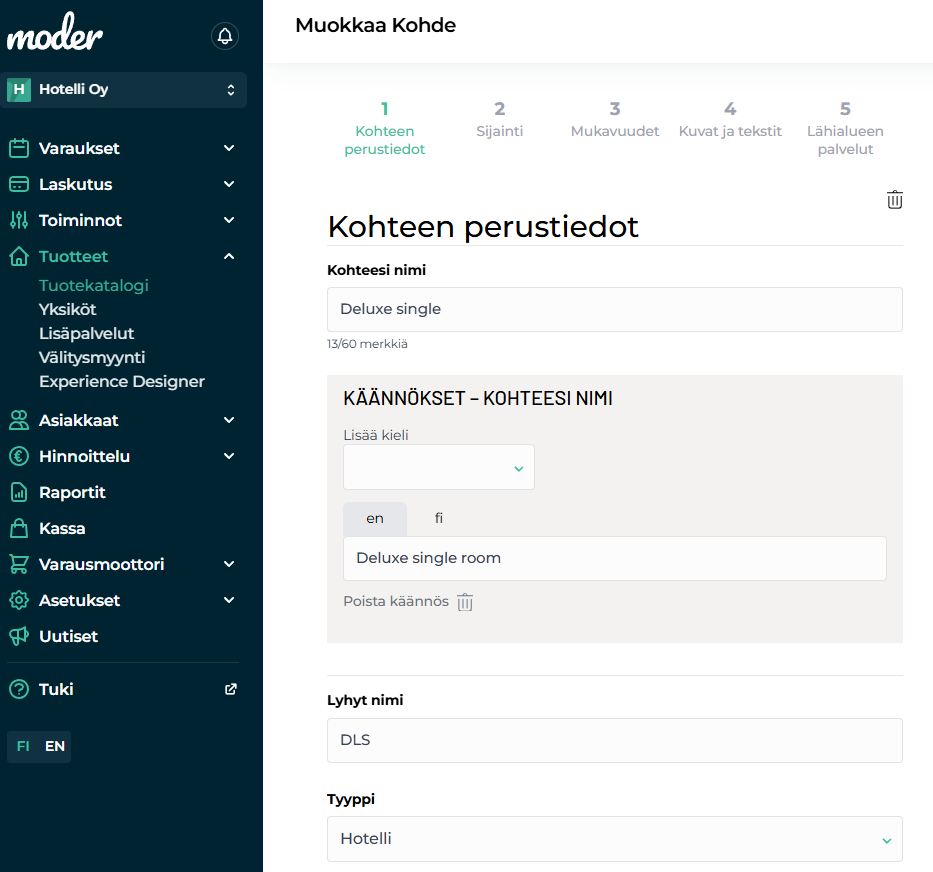Image resolution: width=933 pixels, height=872 pixels.
Task: Go to step 2 Sijainti
Action: click(x=499, y=119)
